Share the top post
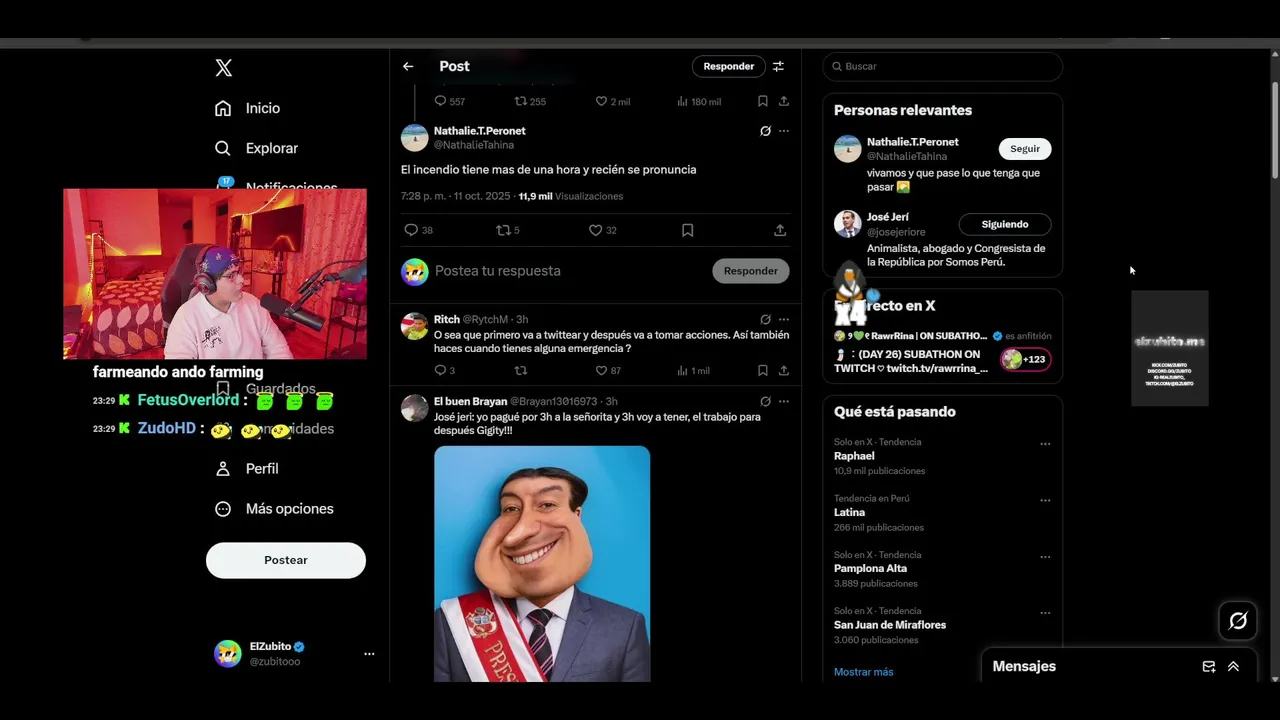 (x=784, y=102)
